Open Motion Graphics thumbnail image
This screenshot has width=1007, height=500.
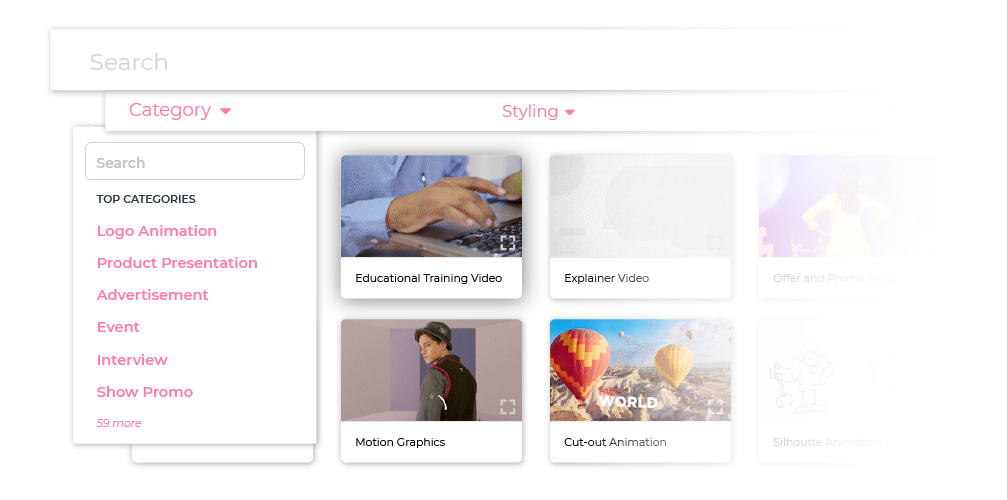click(431, 370)
